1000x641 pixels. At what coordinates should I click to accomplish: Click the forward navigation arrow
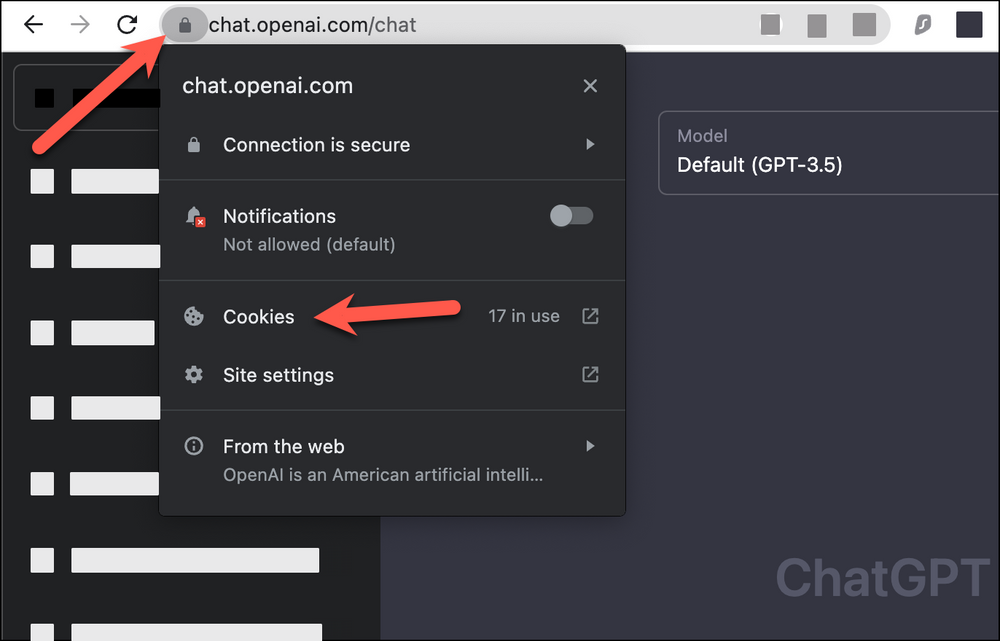tap(79, 24)
